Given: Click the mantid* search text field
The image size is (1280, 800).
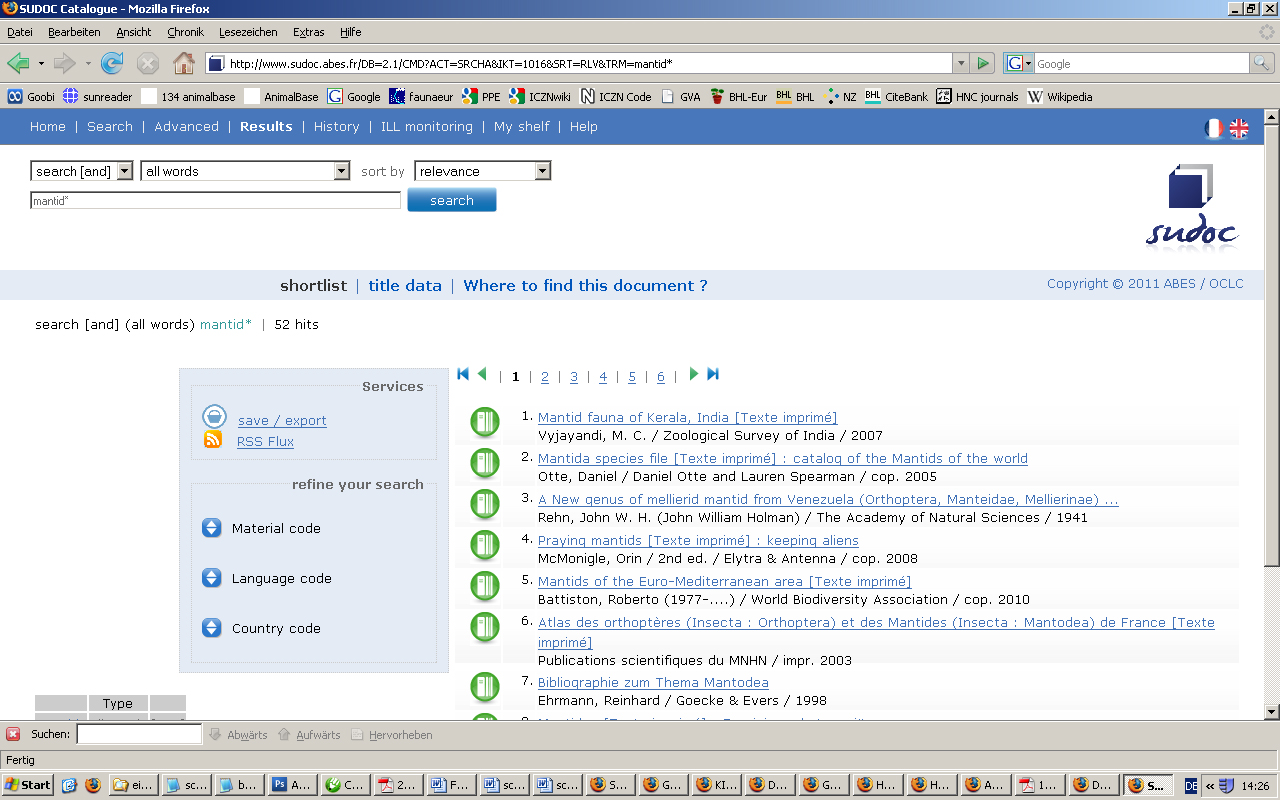Looking at the screenshot, I should point(215,201).
